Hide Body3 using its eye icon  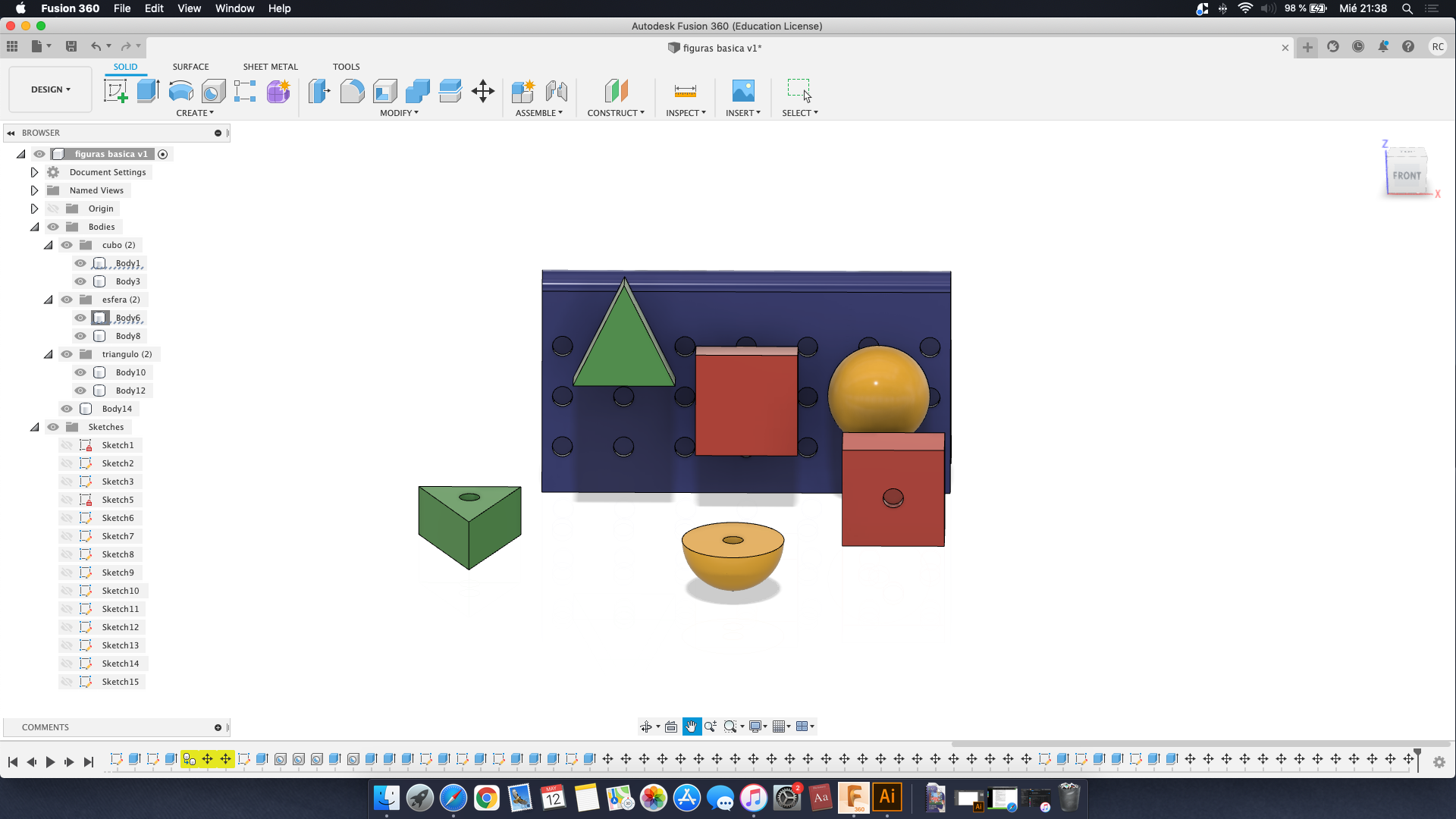point(80,281)
